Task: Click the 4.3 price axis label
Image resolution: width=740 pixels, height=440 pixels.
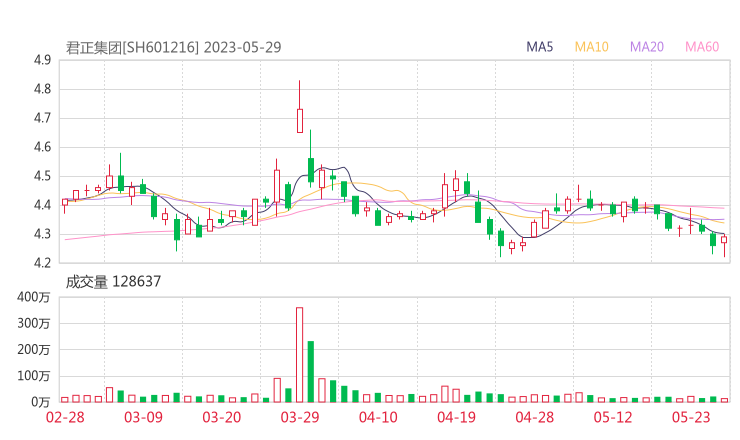Action: click(x=42, y=234)
